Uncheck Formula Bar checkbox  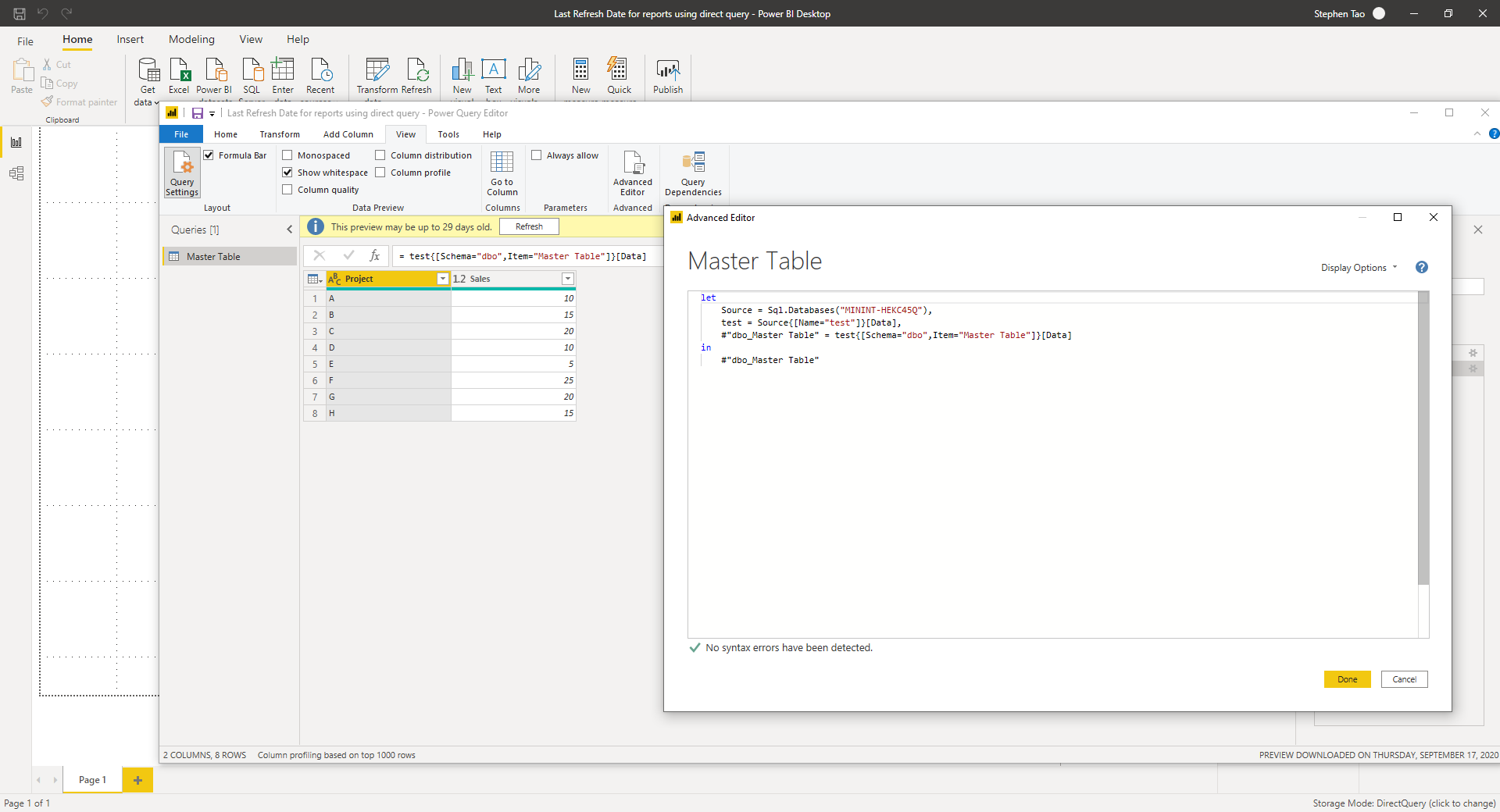coord(209,155)
